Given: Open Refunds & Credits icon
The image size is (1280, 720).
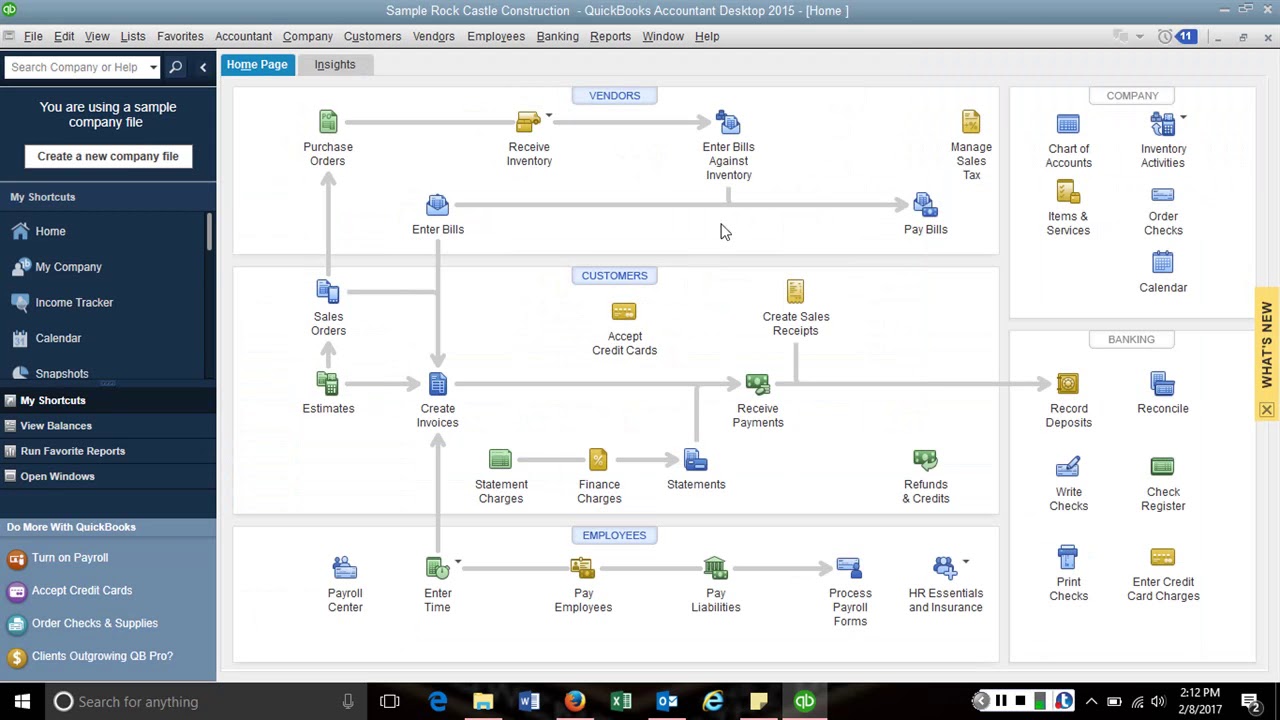Looking at the screenshot, I should coord(925,459).
